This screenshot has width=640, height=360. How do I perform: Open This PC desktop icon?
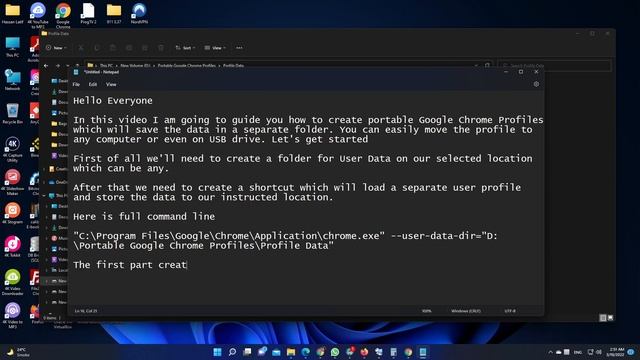pos(13,47)
